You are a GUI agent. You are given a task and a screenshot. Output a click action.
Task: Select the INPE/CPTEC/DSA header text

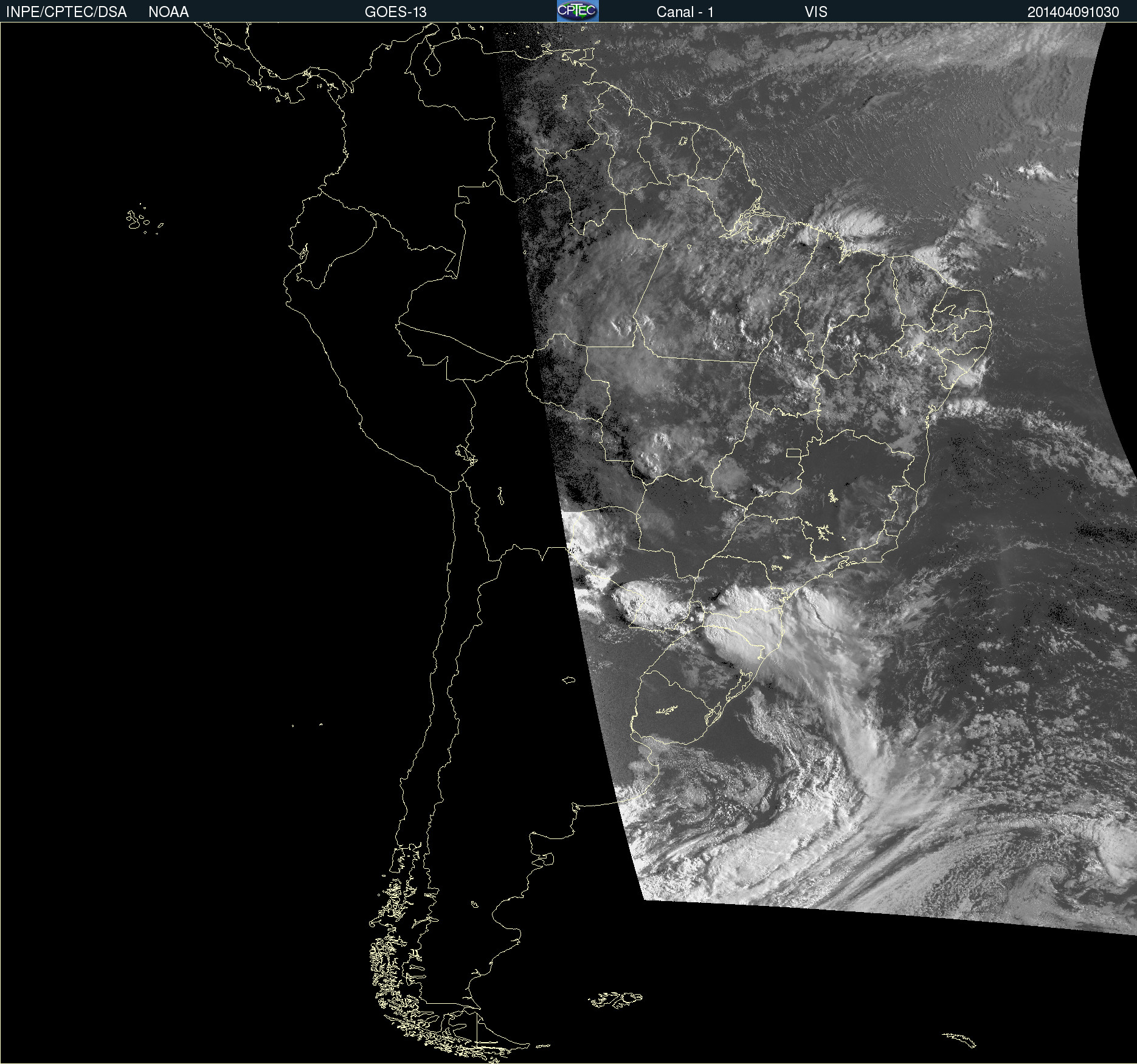66,12
